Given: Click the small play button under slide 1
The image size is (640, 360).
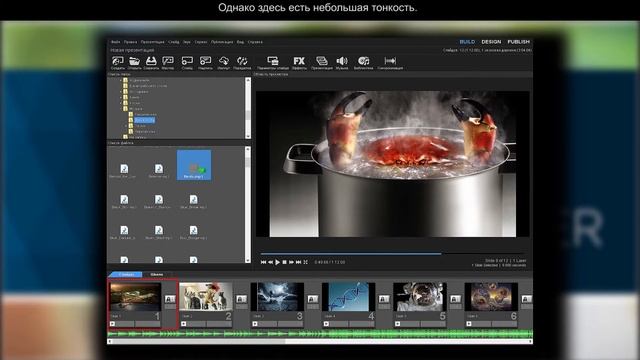Looking at the screenshot, I should (112, 324).
